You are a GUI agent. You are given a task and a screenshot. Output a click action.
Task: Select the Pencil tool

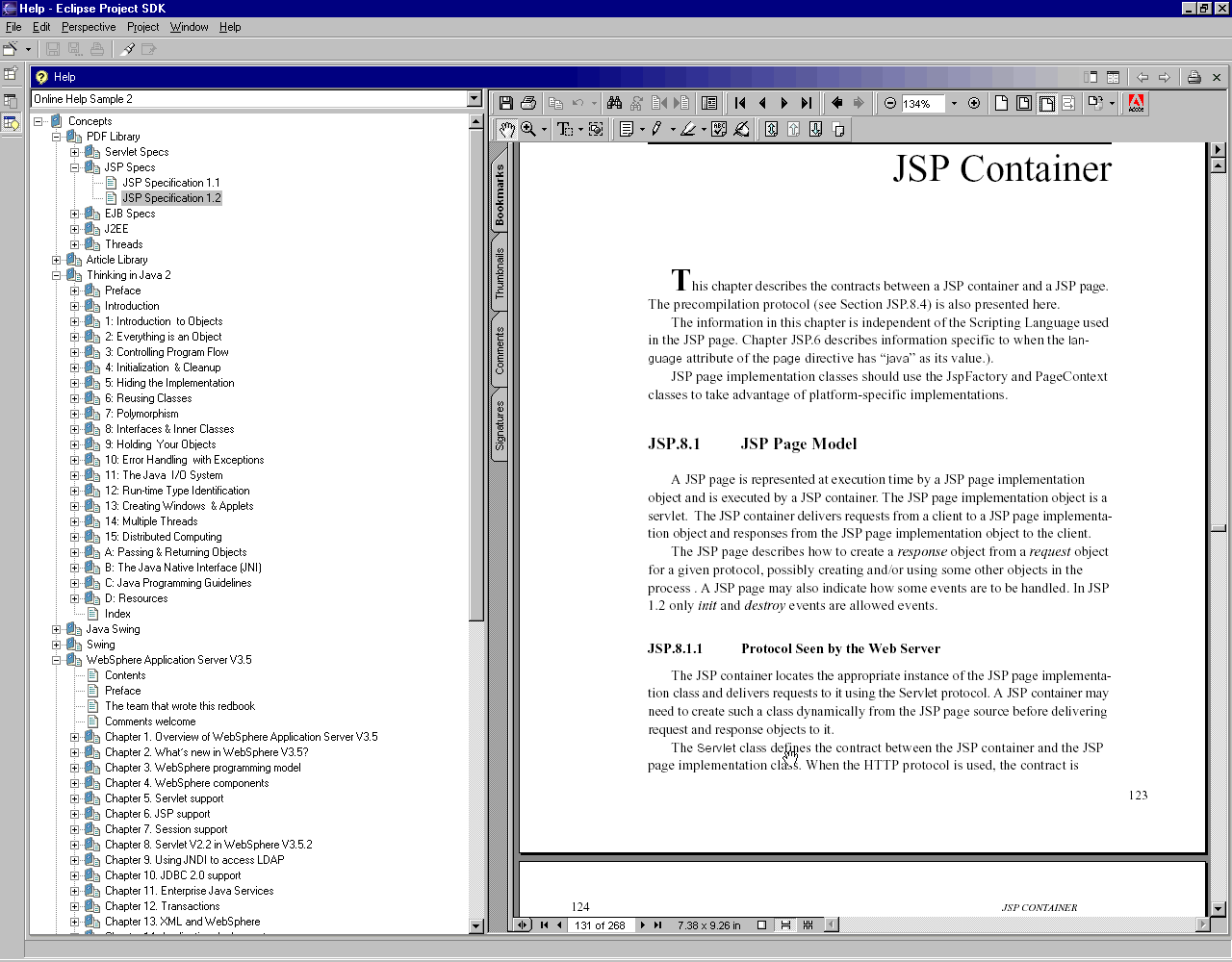pyautogui.click(x=657, y=129)
